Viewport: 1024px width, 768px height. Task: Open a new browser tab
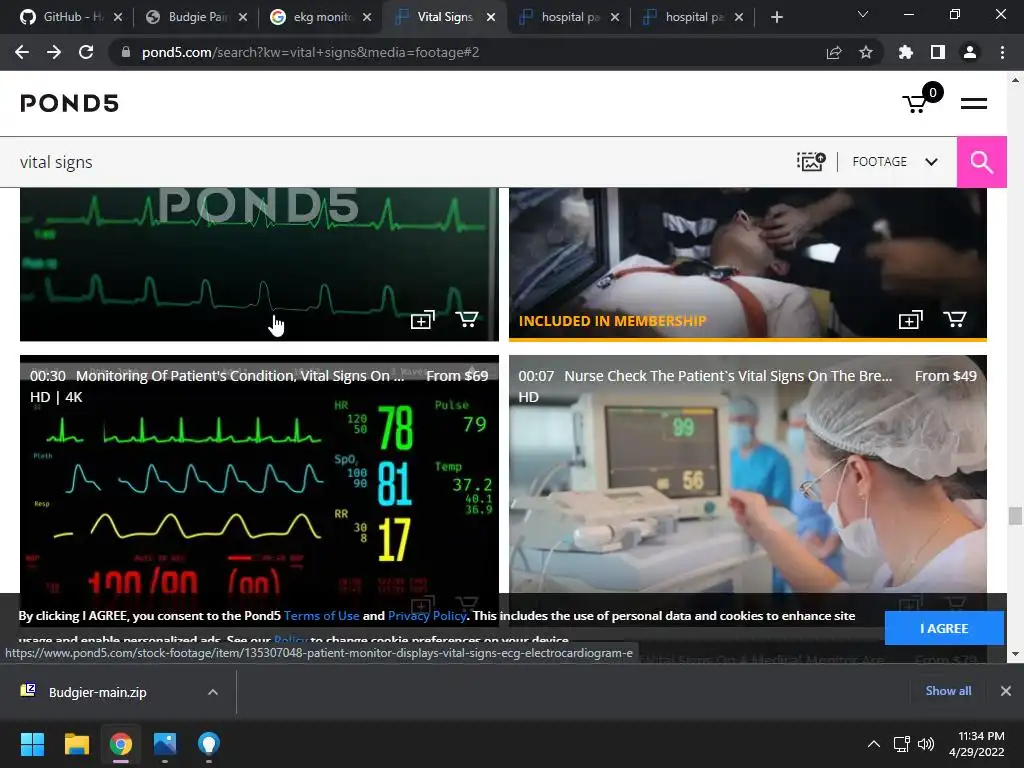click(776, 17)
